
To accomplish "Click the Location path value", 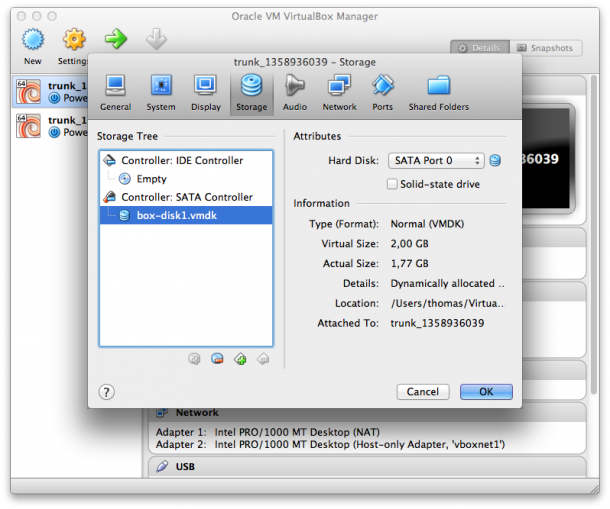I will 447,303.
